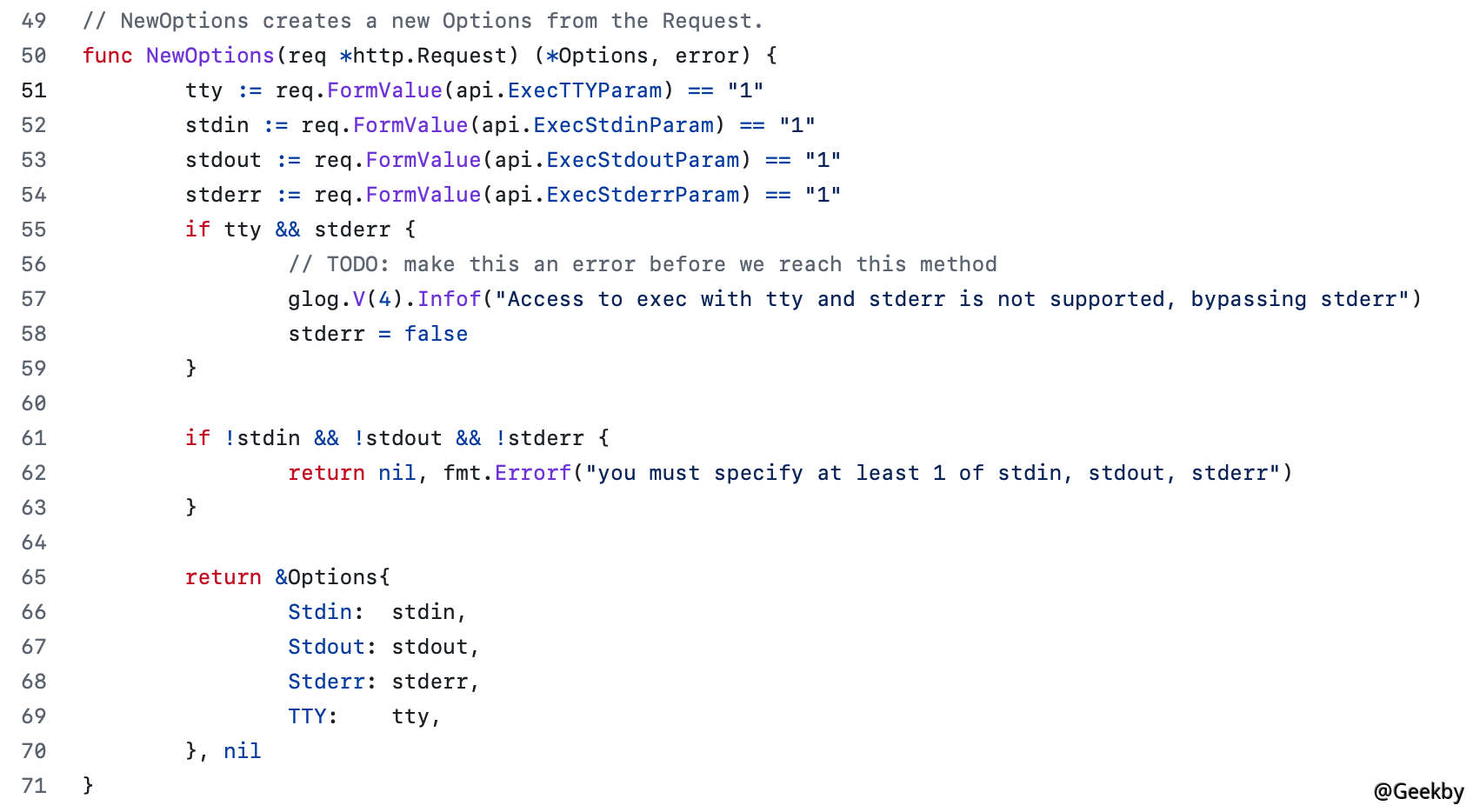
Task: Click the ExecStdinParam identifier
Action: tap(623, 125)
